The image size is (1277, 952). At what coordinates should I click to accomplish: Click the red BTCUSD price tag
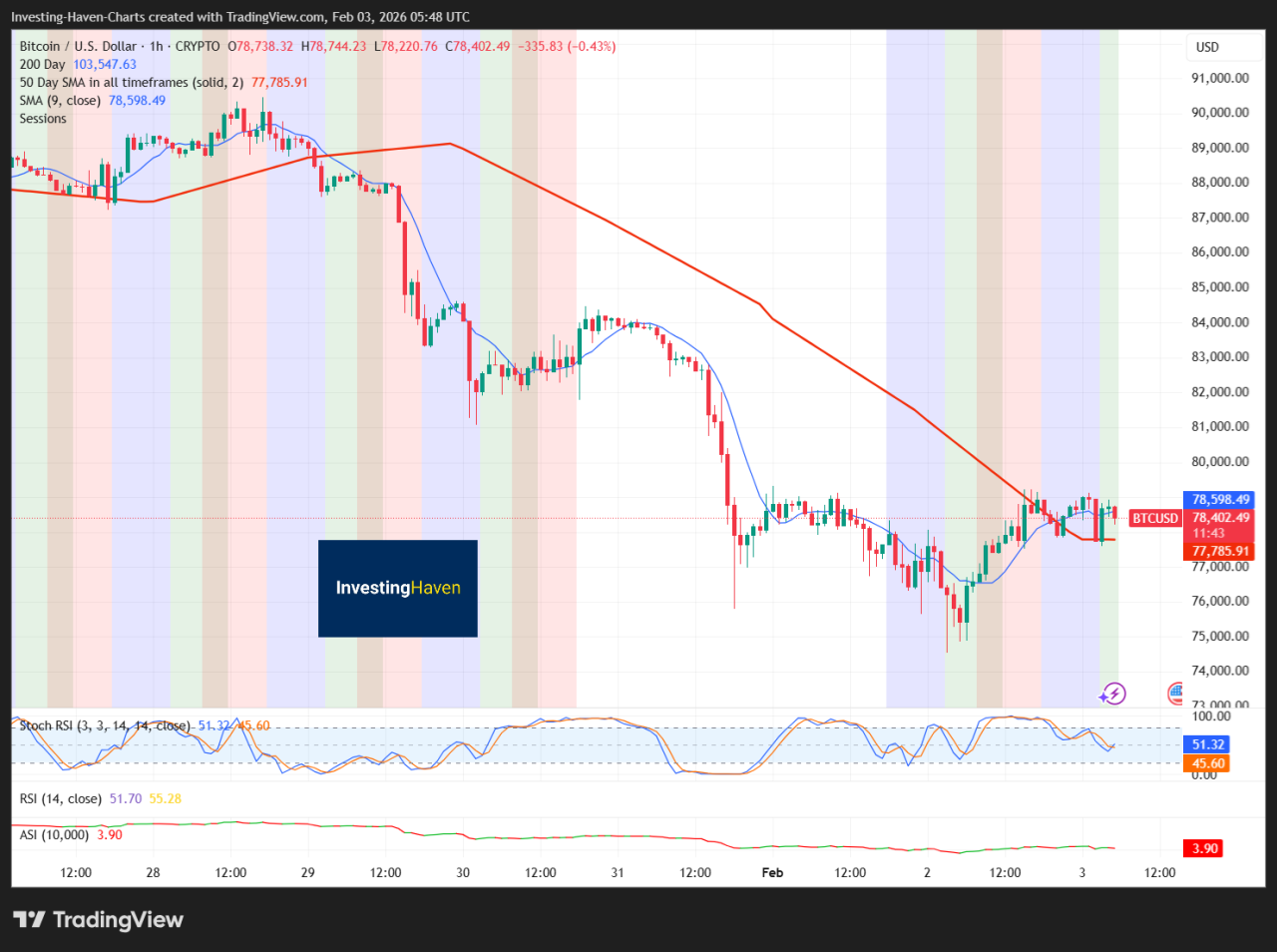point(1154,518)
